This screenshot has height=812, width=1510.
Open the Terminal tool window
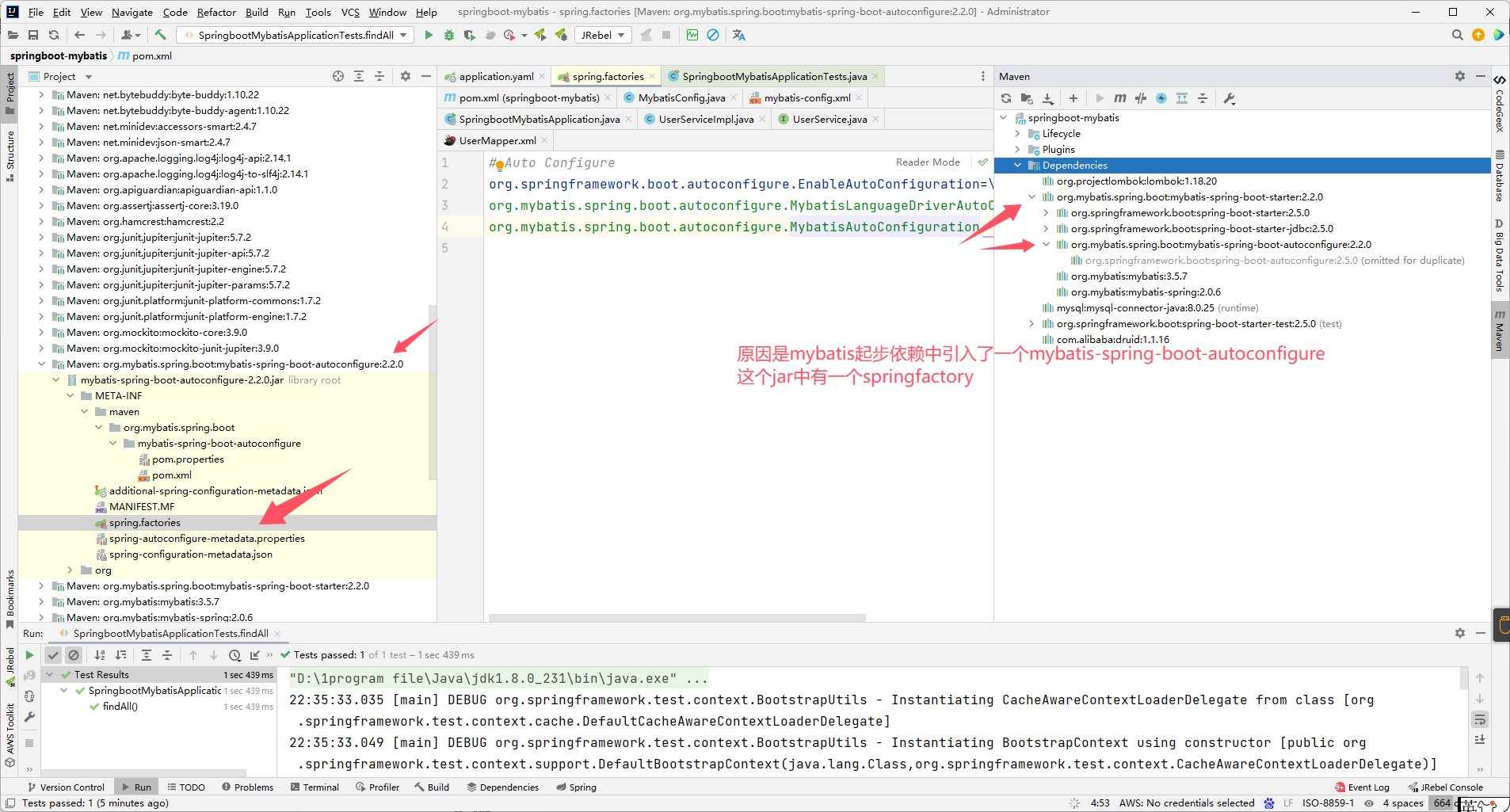(315, 787)
